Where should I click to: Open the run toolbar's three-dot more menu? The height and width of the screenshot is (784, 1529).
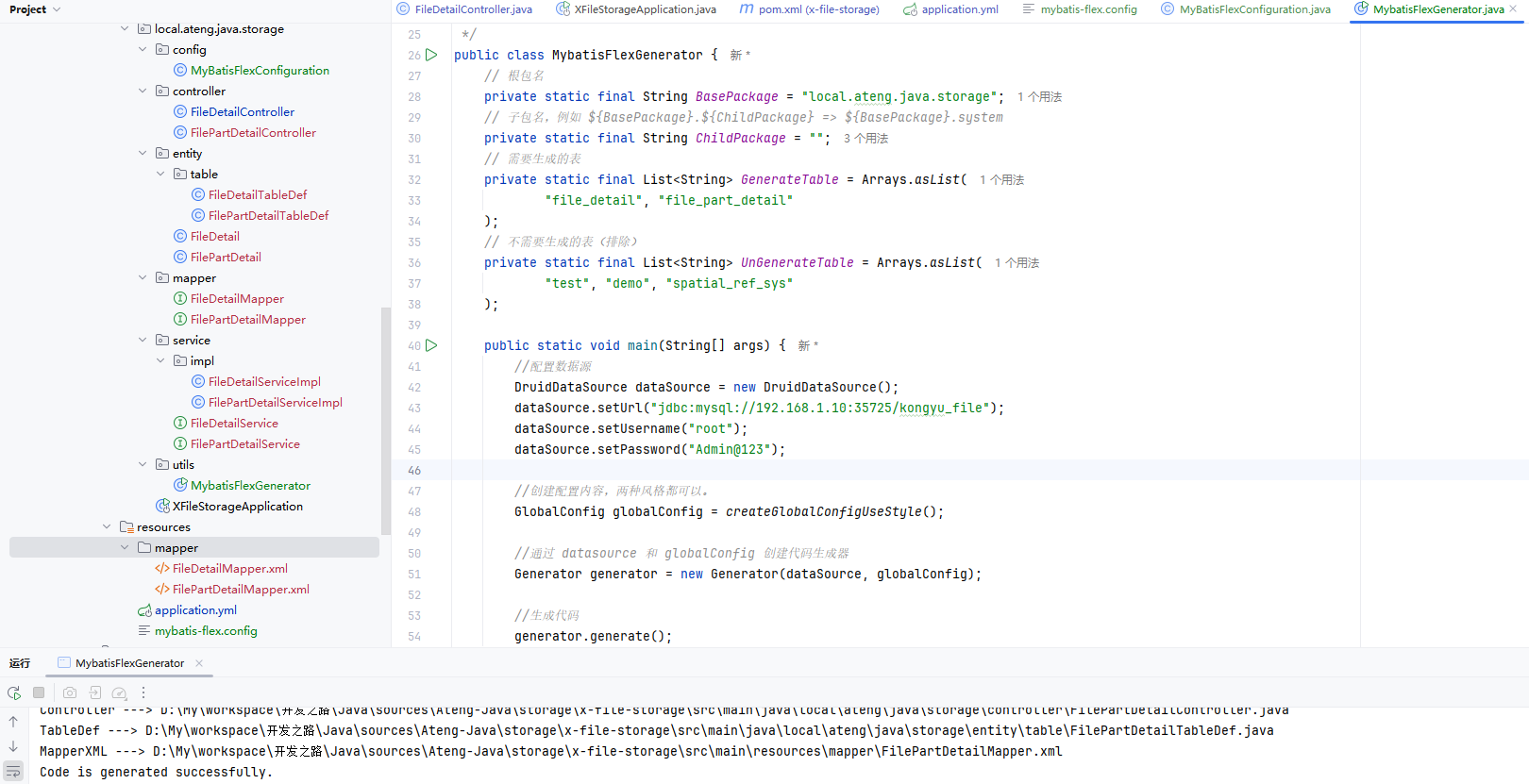tap(143, 692)
